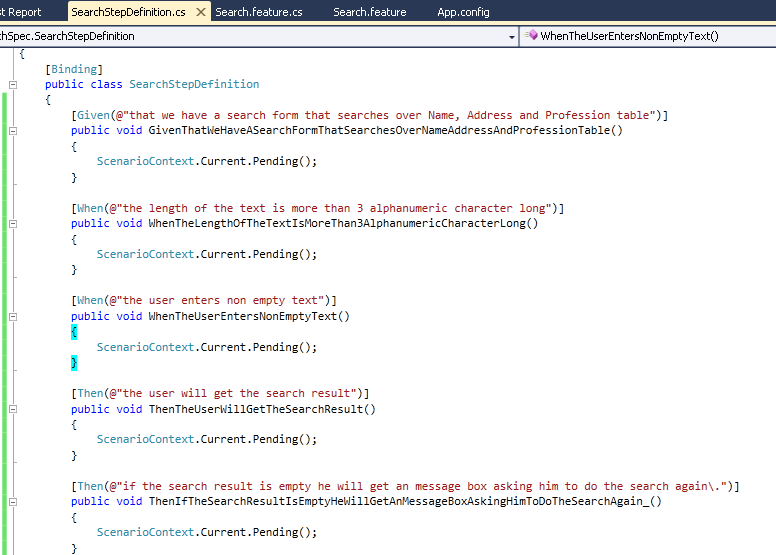The width and height of the screenshot is (776, 555).
Task: Click ThenTheUserWillGetTheSearchResult method name
Action: [x=256, y=409]
